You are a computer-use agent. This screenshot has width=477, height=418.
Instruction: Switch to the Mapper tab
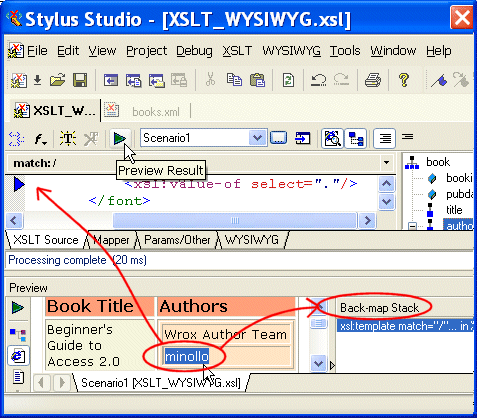tap(111, 240)
